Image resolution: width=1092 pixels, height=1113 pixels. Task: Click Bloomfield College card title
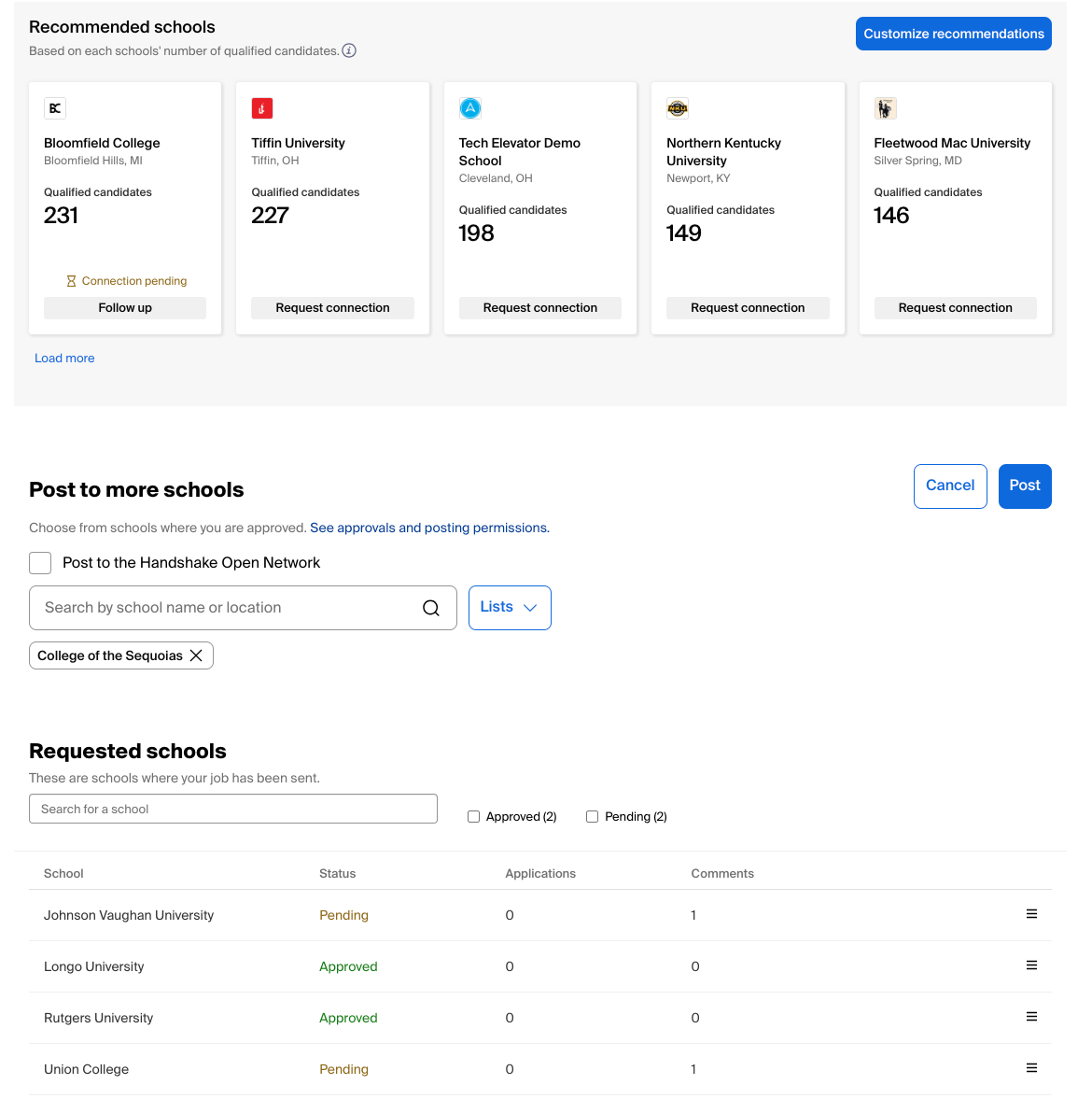click(102, 143)
